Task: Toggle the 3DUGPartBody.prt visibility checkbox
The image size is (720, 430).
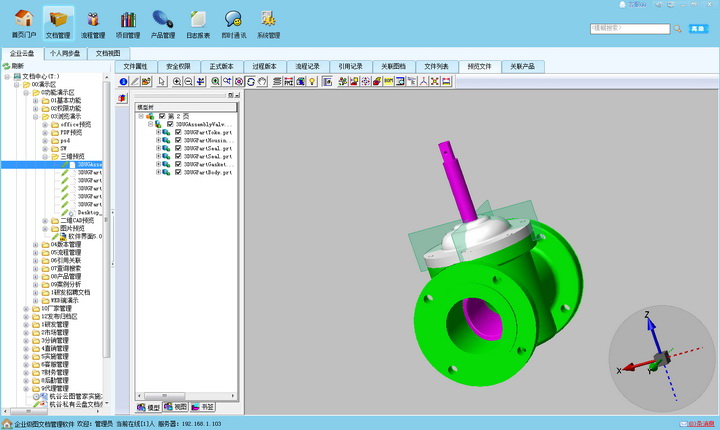Action: (x=178, y=172)
